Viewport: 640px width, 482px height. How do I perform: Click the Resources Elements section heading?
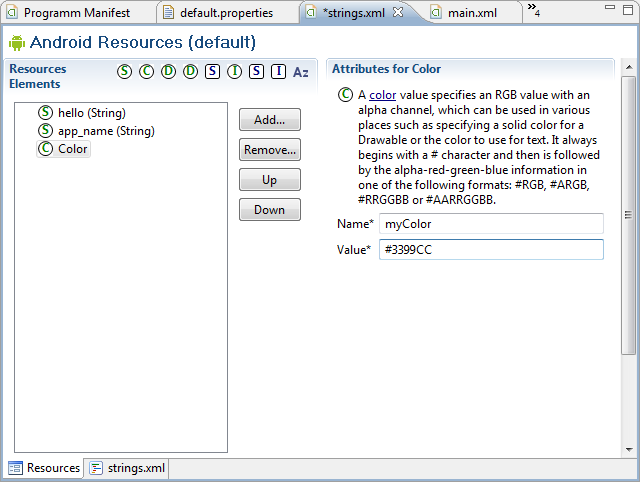(38, 76)
